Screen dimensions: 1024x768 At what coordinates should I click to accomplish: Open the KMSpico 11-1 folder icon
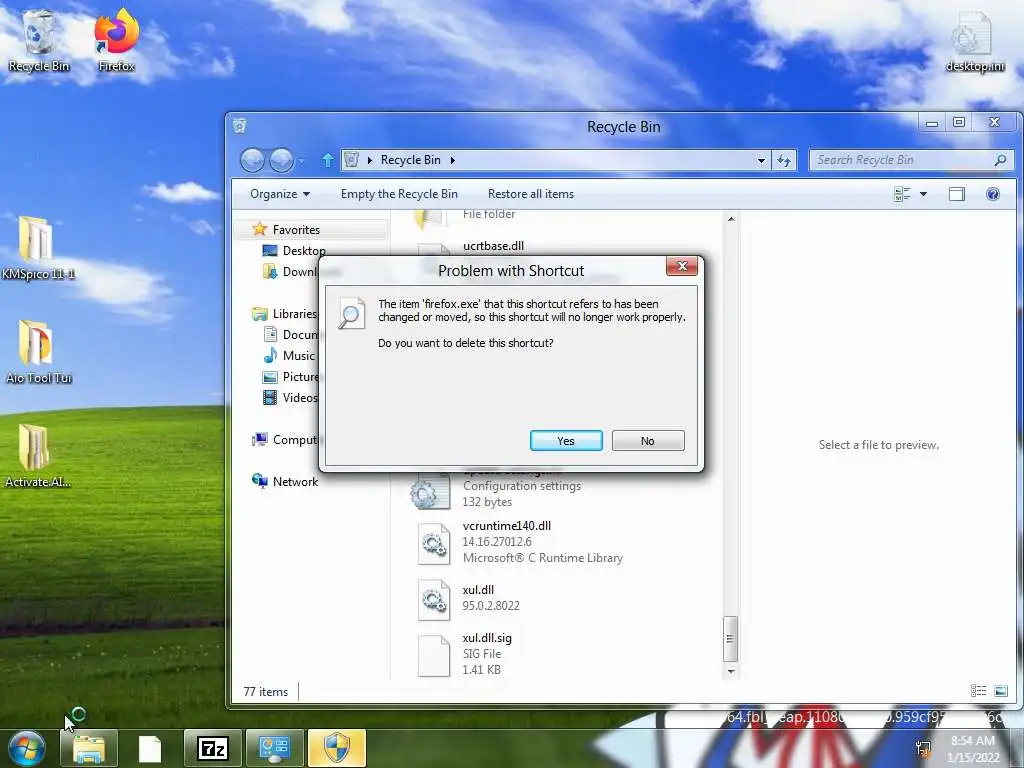click(x=38, y=248)
